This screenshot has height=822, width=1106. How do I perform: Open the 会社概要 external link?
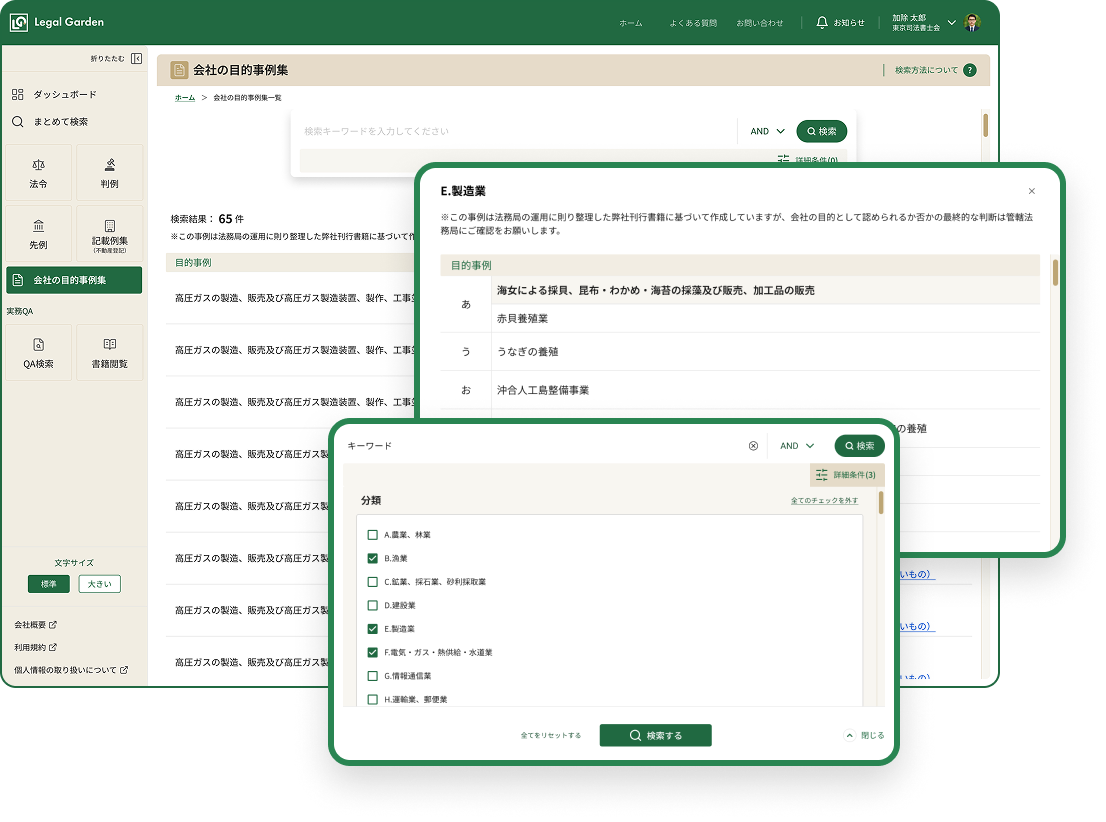[35, 625]
